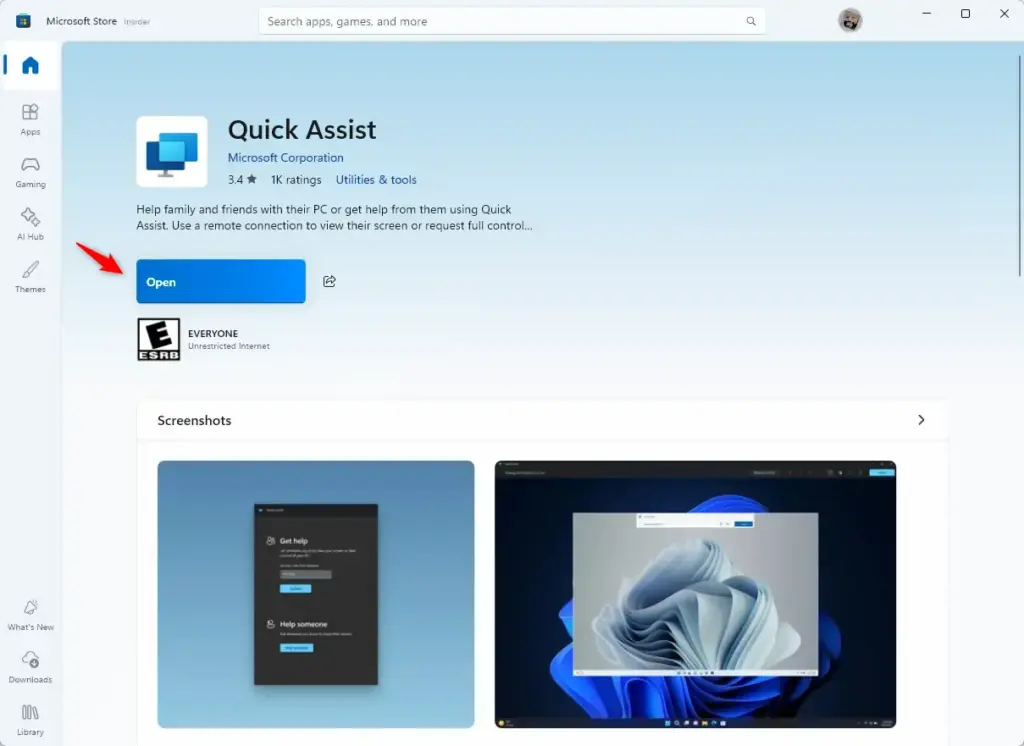The width and height of the screenshot is (1024, 746).
Task: Click the search apps input field
Action: 511,21
